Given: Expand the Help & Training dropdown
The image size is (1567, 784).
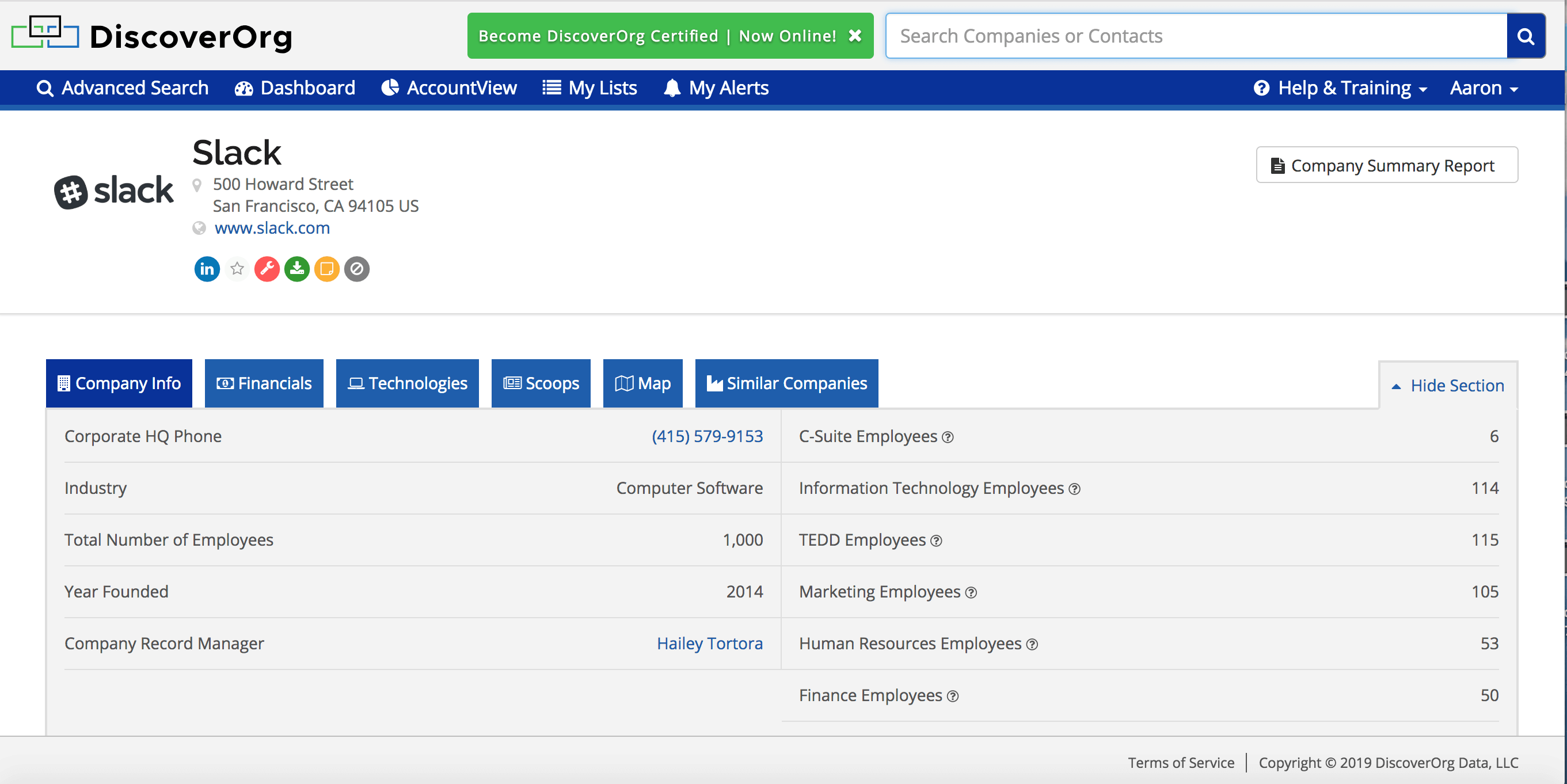Looking at the screenshot, I should [x=1341, y=88].
